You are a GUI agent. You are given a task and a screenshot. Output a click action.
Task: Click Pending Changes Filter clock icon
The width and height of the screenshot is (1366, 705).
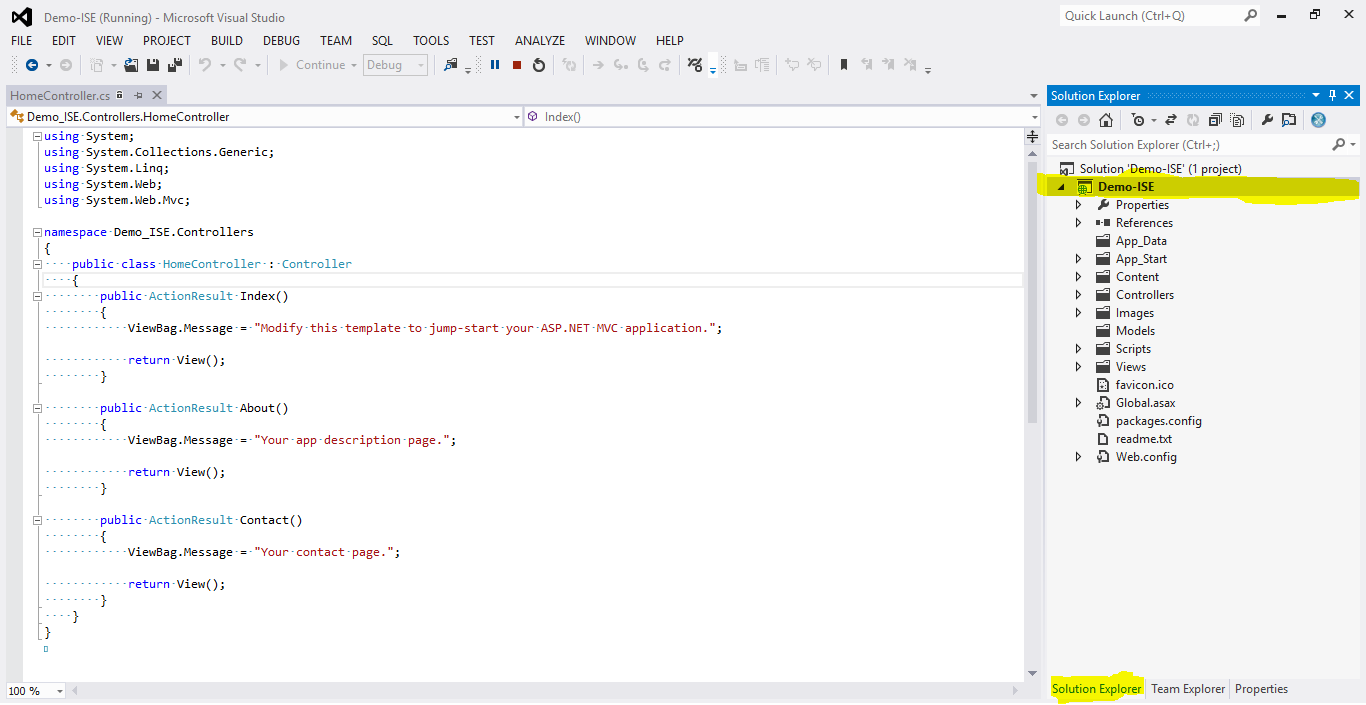coord(1138,120)
